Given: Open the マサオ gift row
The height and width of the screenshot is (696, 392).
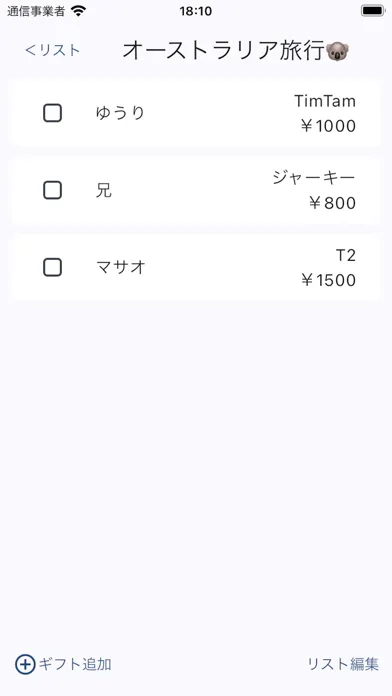Looking at the screenshot, I should tap(195, 268).
